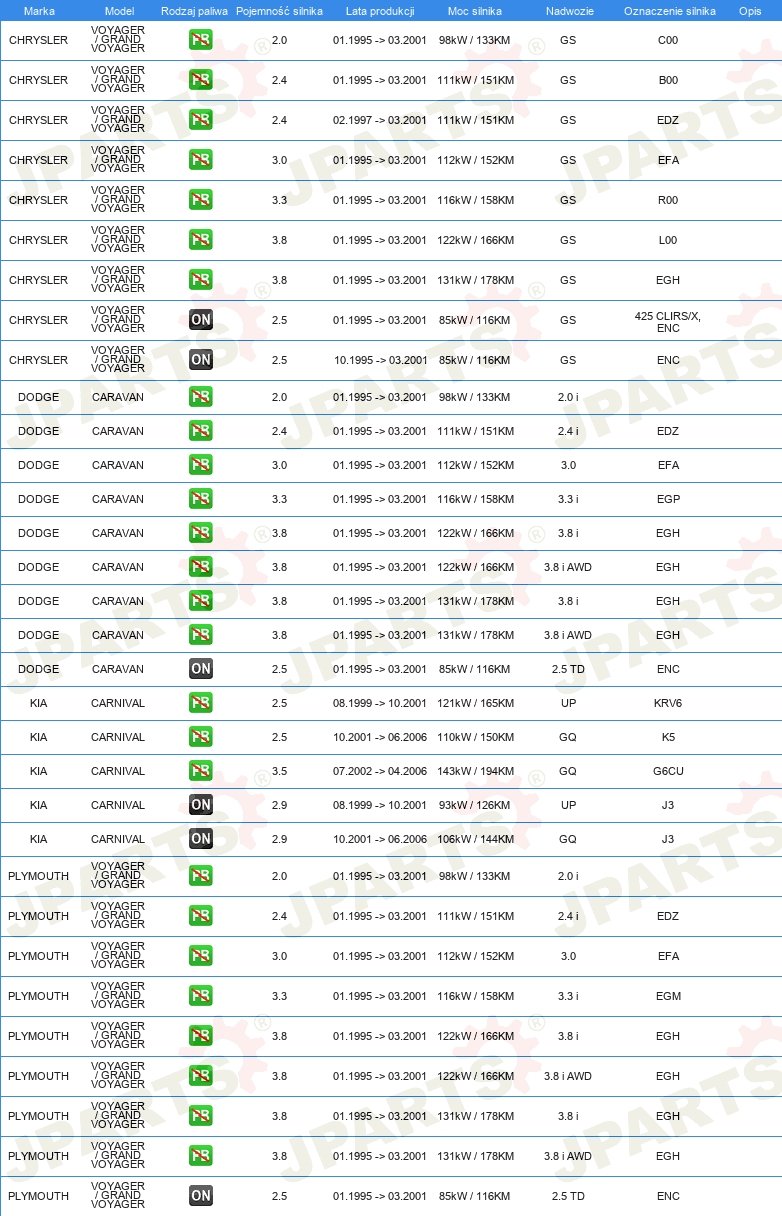This screenshot has width=782, height=1216.
Task: Select petrol icon in Dodge Caravan EGP row
Action: click(x=200, y=499)
